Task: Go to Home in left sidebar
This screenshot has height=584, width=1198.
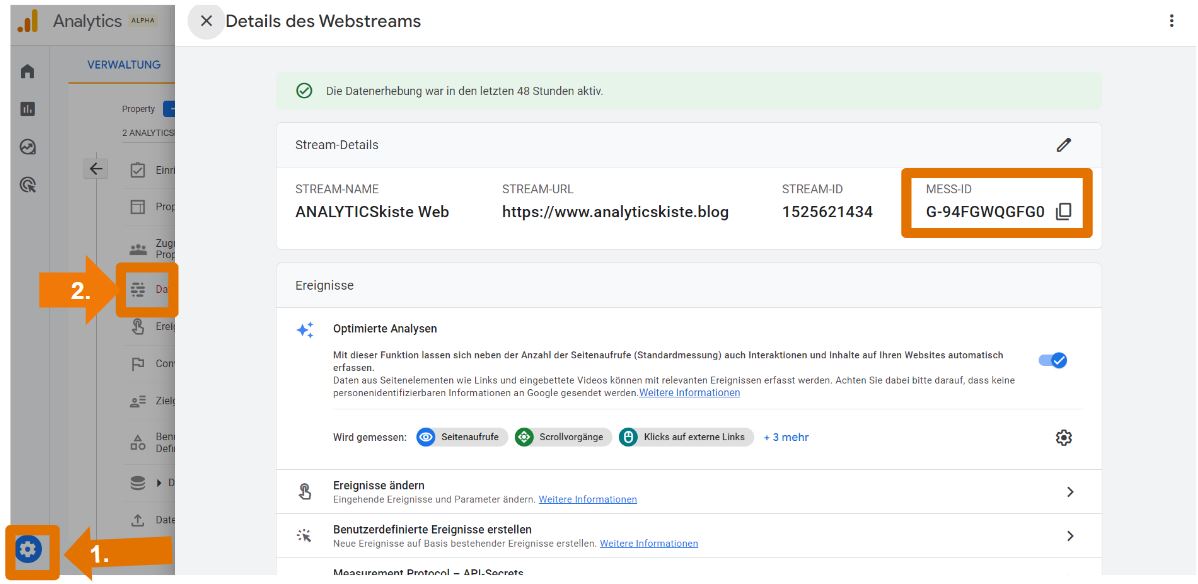Action: (x=28, y=71)
